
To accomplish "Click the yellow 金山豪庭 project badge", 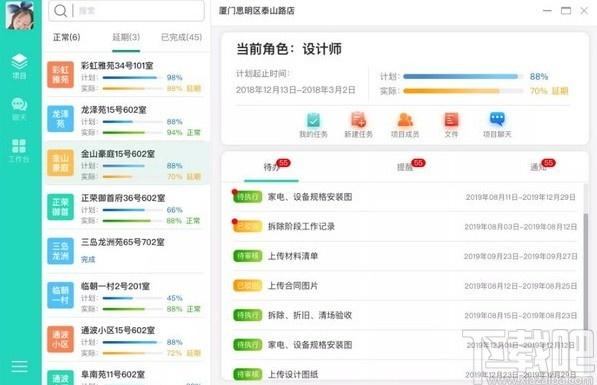I will 60,163.
